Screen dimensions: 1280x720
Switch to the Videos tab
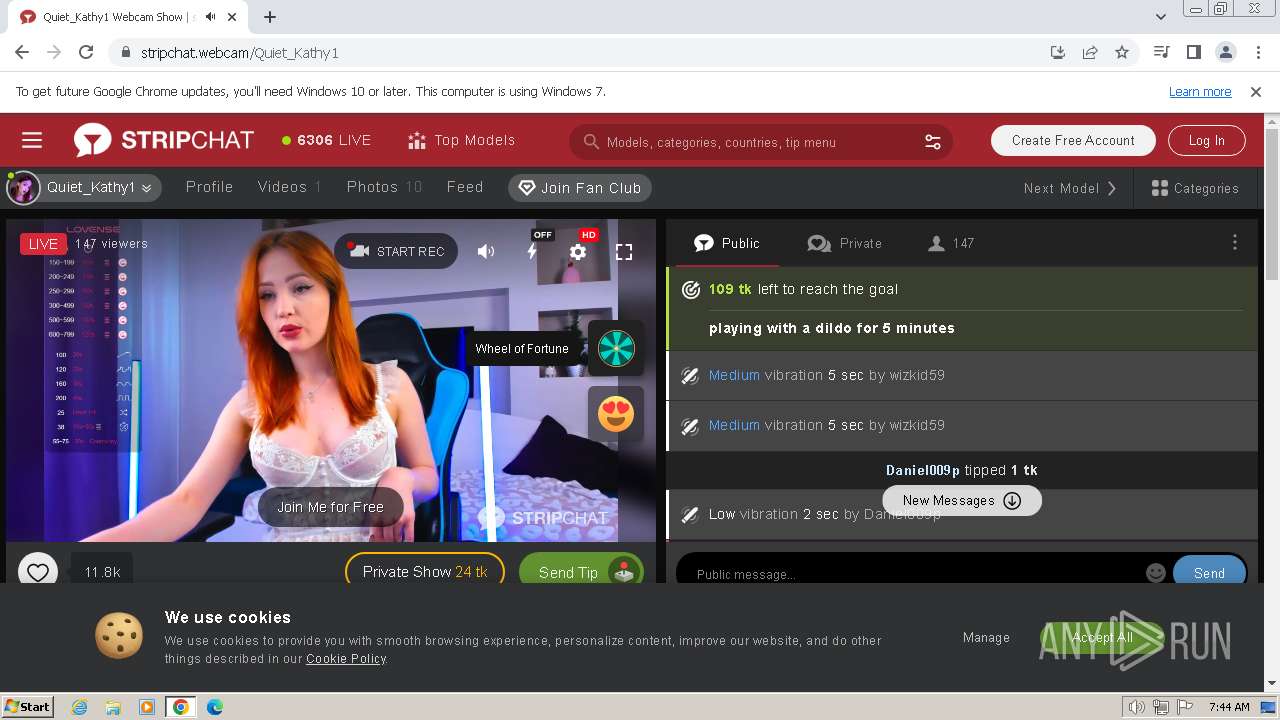(289, 187)
